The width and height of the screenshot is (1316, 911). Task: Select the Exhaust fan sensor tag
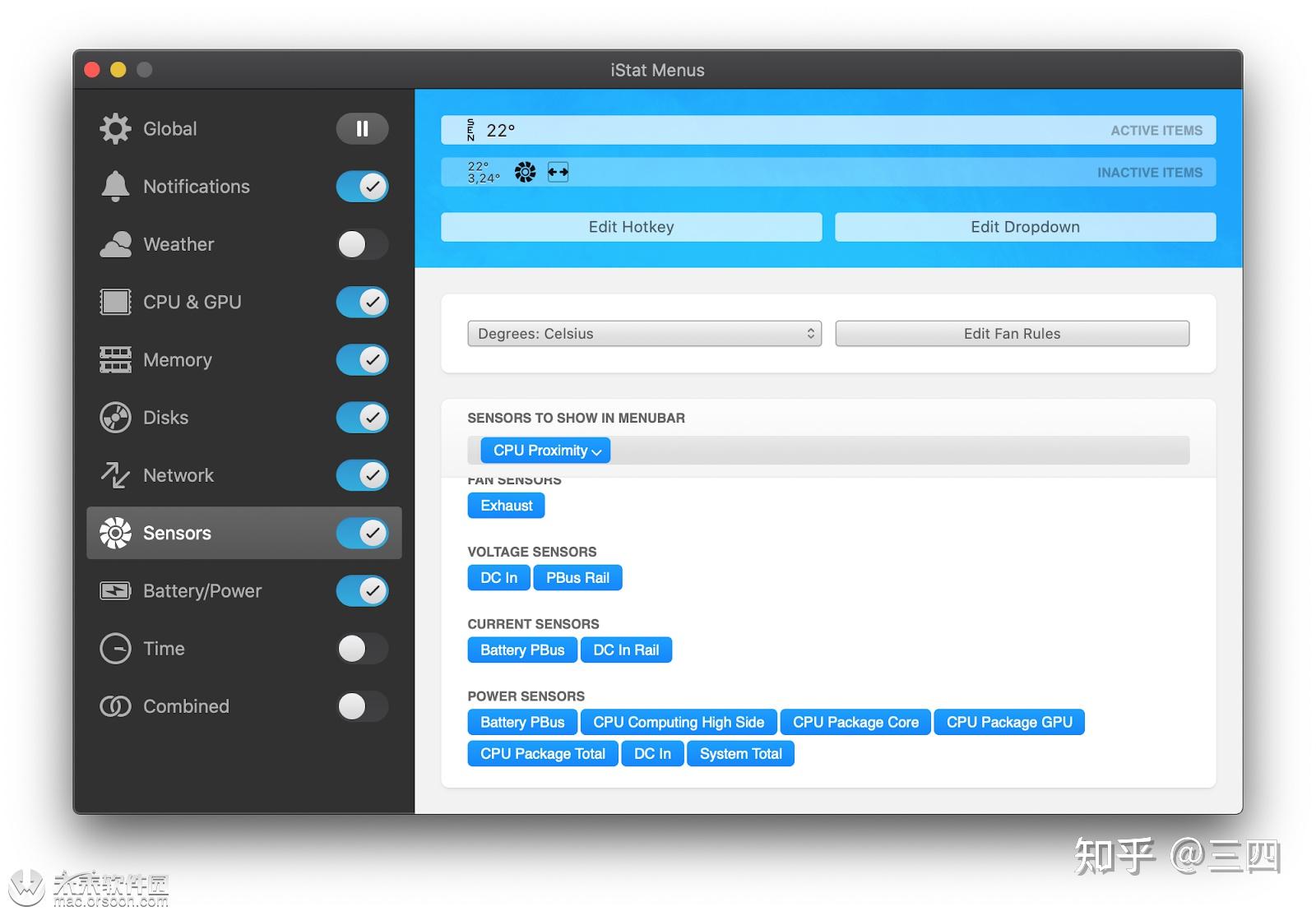506,506
